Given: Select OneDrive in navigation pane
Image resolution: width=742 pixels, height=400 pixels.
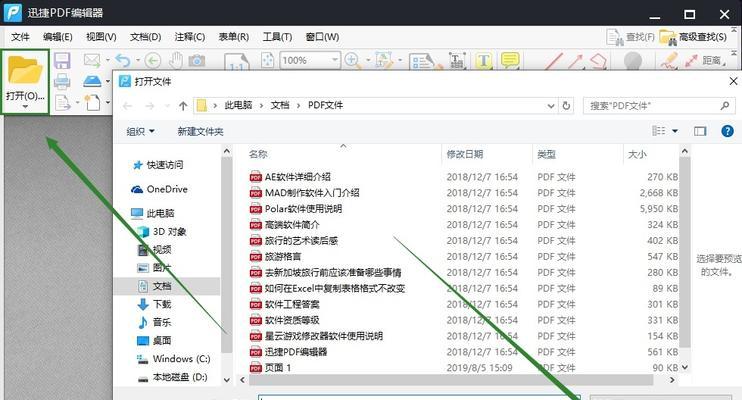Looking at the screenshot, I should 167,189.
